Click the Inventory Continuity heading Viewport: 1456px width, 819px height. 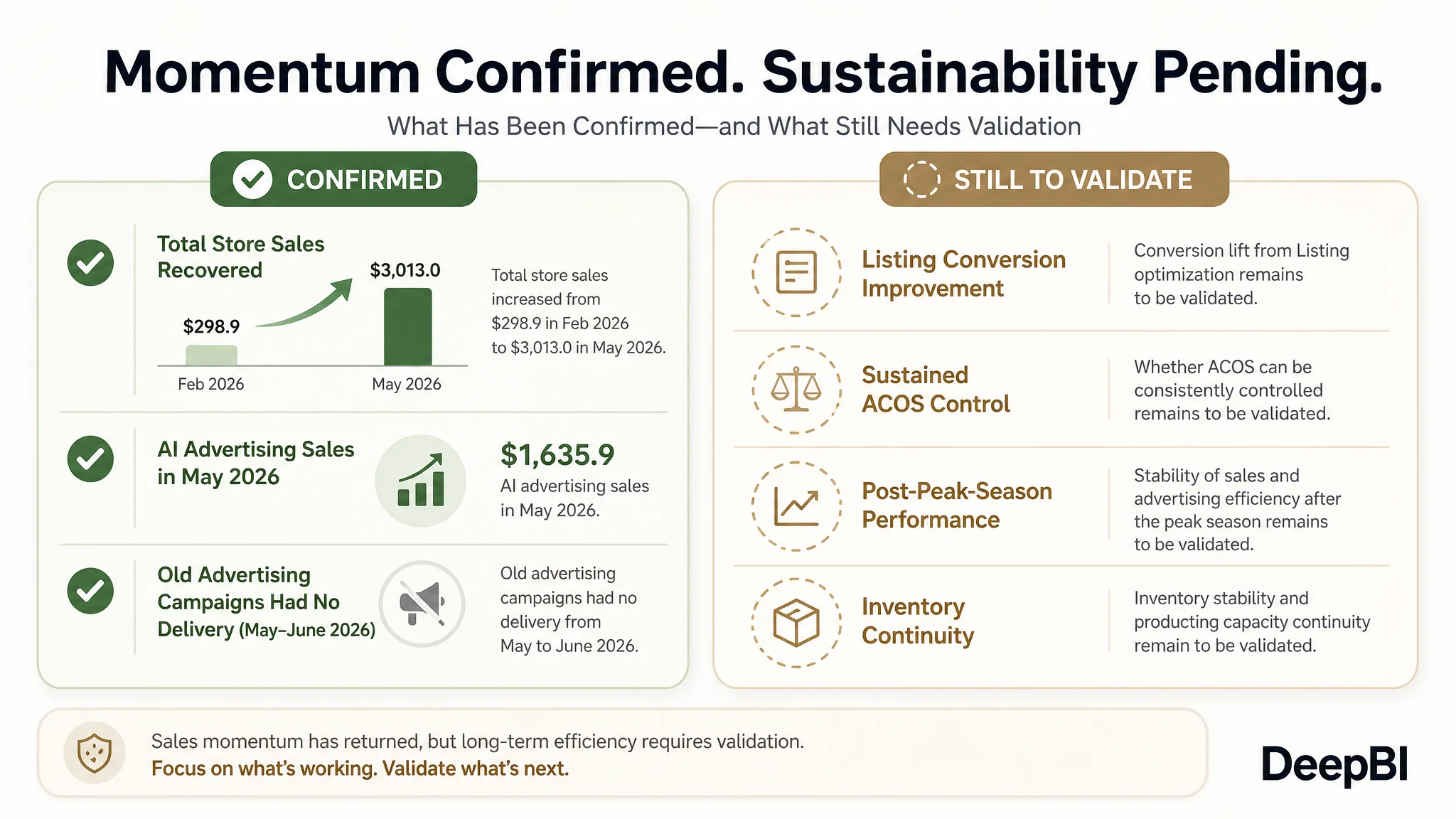pyautogui.click(x=918, y=621)
